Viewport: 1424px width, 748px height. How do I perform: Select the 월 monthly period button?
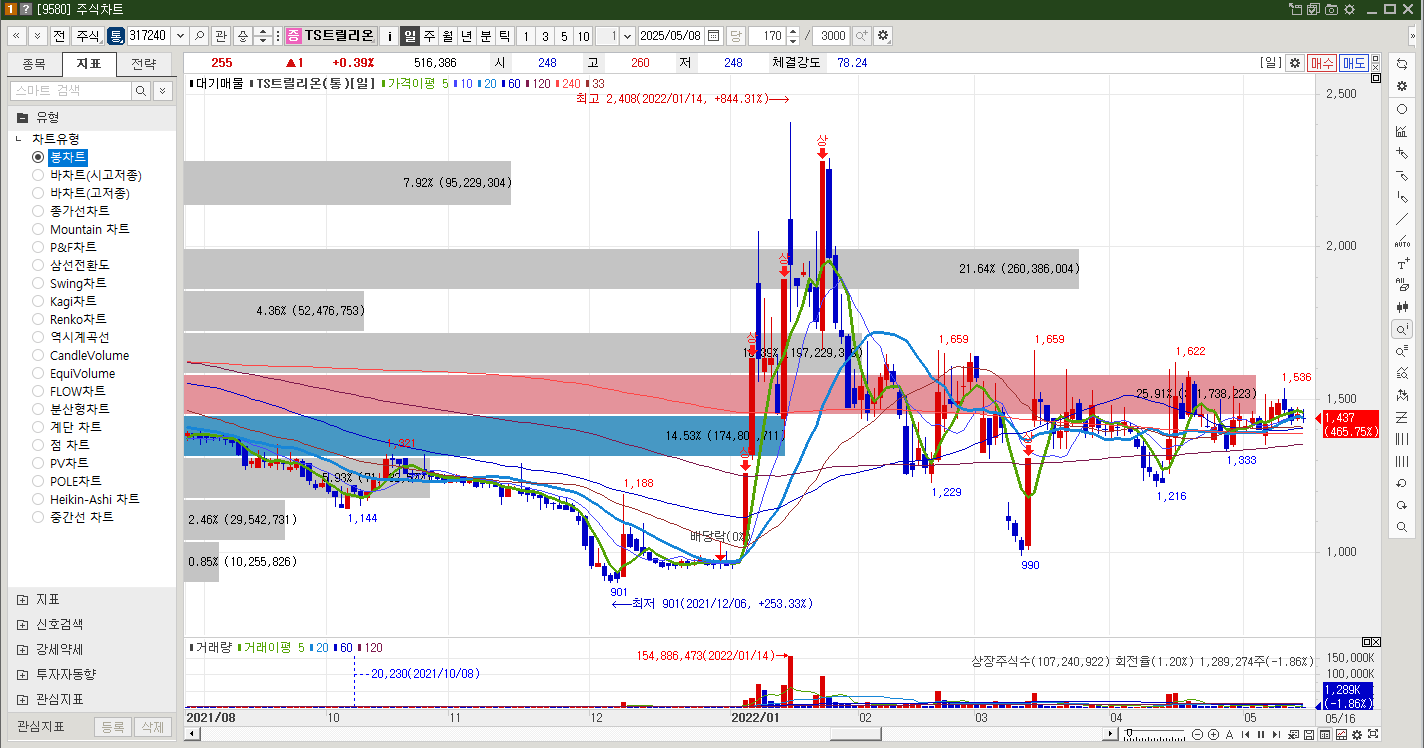tap(448, 35)
